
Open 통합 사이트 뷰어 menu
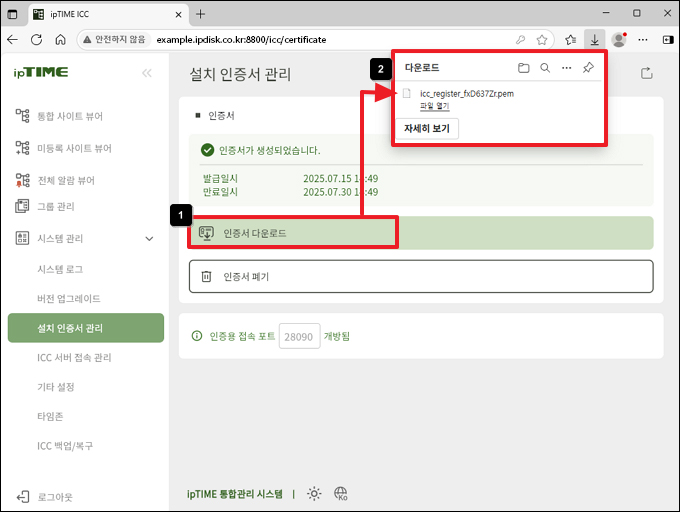pos(69,116)
